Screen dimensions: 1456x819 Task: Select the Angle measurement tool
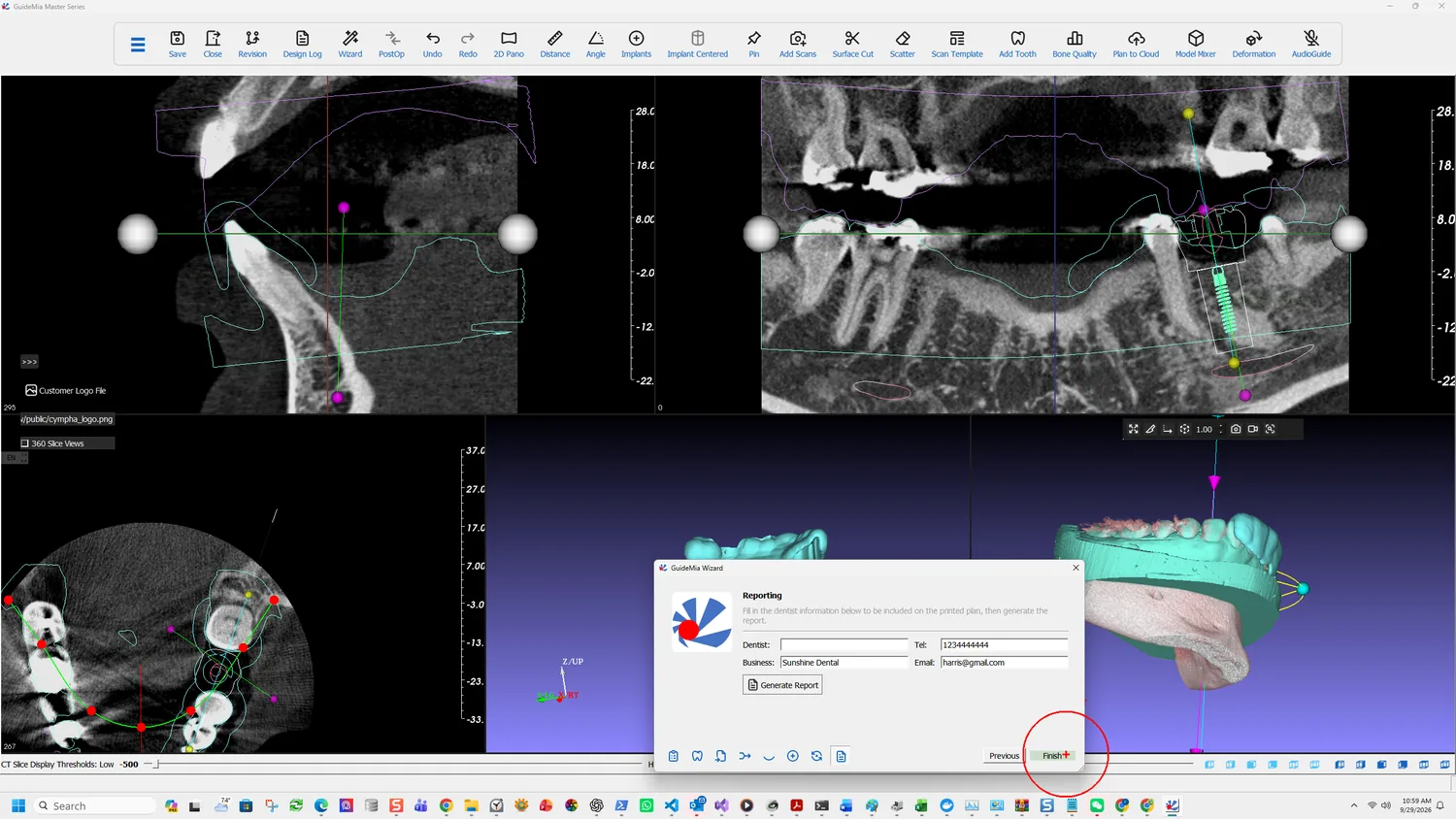click(596, 44)
